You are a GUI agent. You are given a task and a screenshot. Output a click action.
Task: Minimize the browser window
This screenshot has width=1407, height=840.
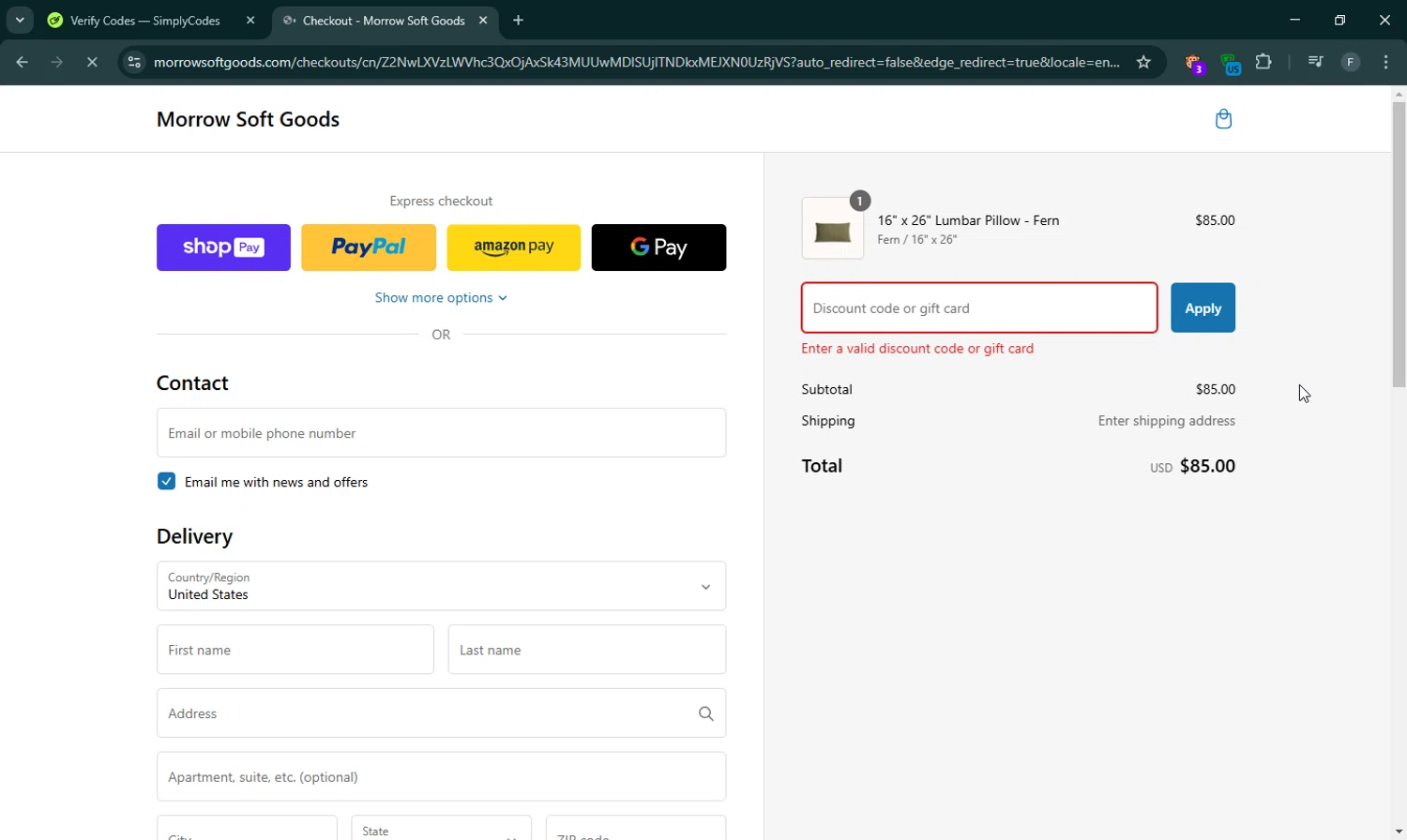(1295, 20)
